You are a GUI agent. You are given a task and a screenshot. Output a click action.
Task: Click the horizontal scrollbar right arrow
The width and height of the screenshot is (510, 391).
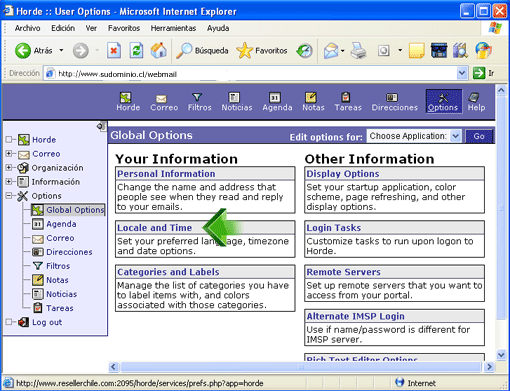coord(489,367)
